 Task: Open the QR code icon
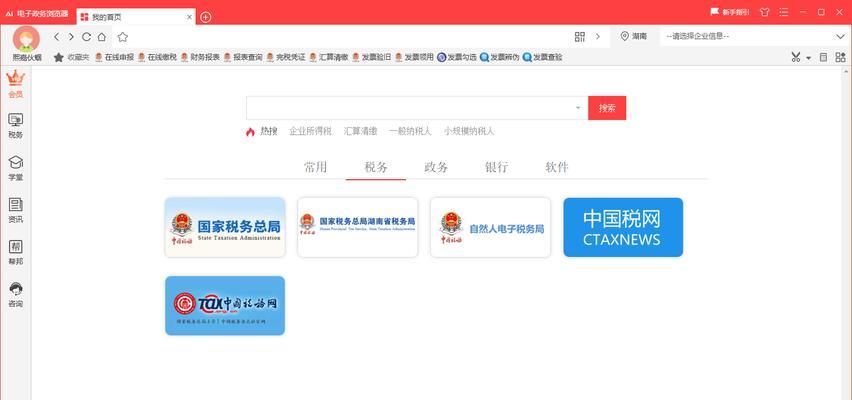(x=580, y=37)
